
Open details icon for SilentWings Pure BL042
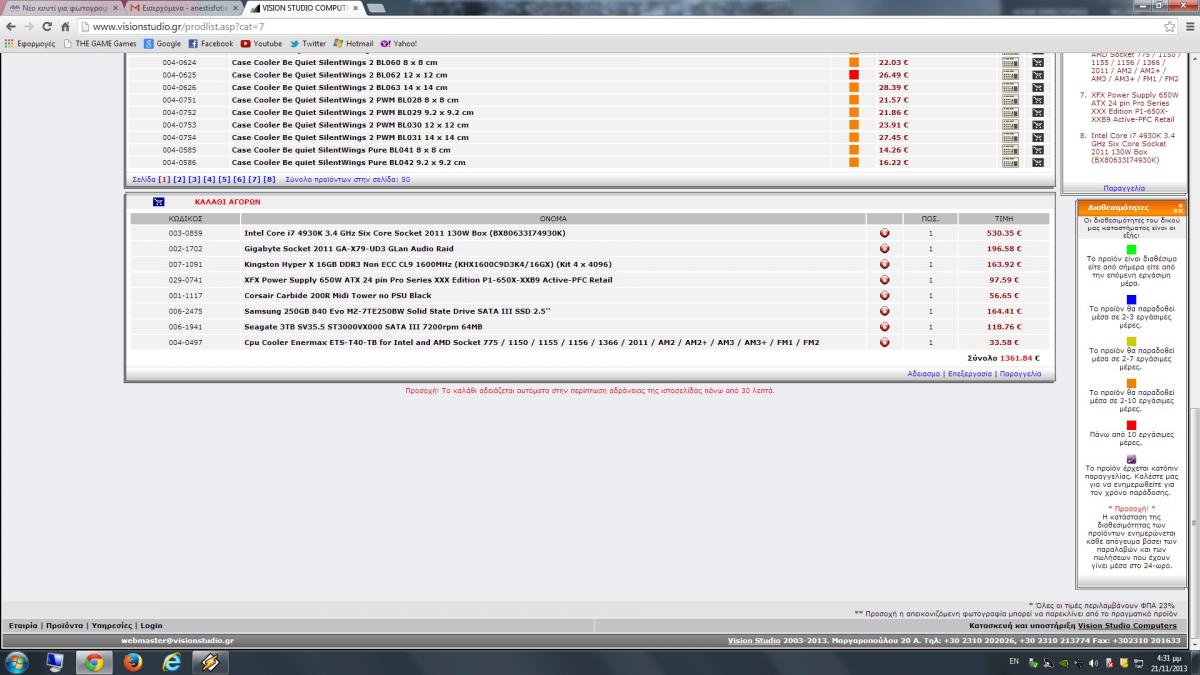[1010, 162]
